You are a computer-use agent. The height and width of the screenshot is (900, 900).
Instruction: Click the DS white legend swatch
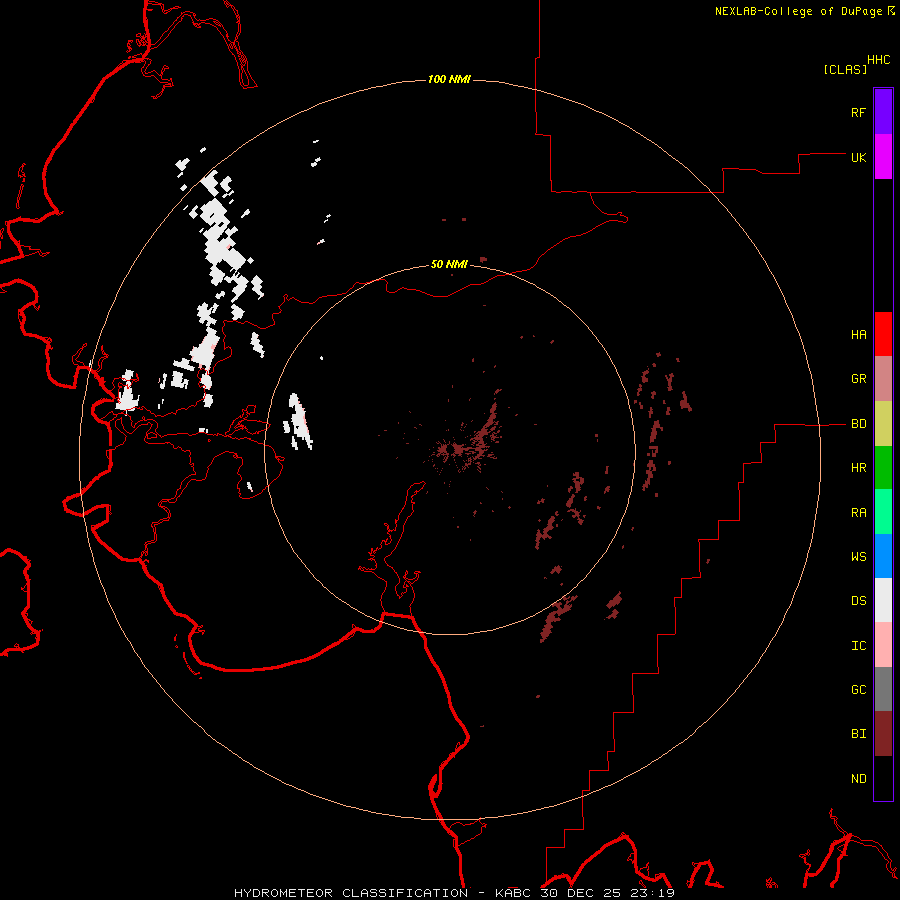(883, 600)
